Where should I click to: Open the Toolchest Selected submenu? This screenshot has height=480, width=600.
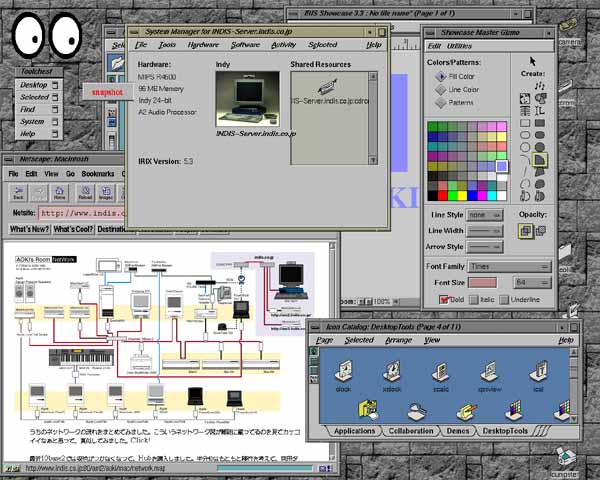39,97
